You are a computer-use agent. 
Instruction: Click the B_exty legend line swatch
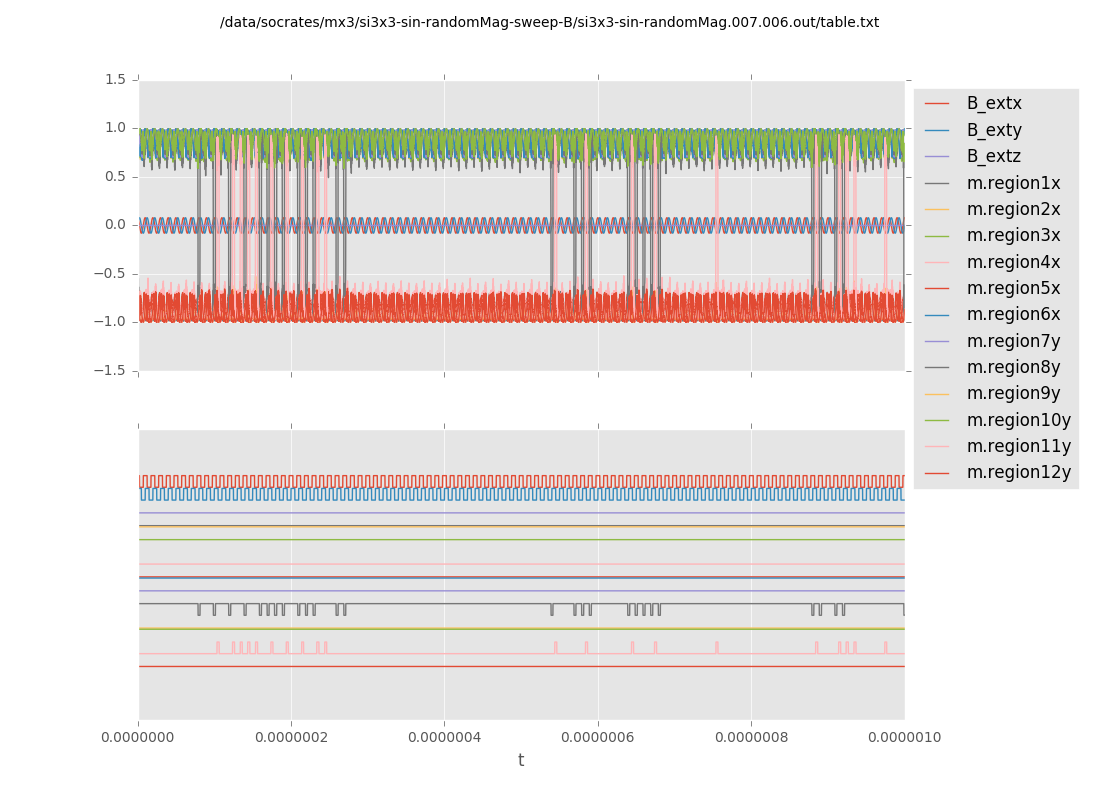click(x=936, y=130)
